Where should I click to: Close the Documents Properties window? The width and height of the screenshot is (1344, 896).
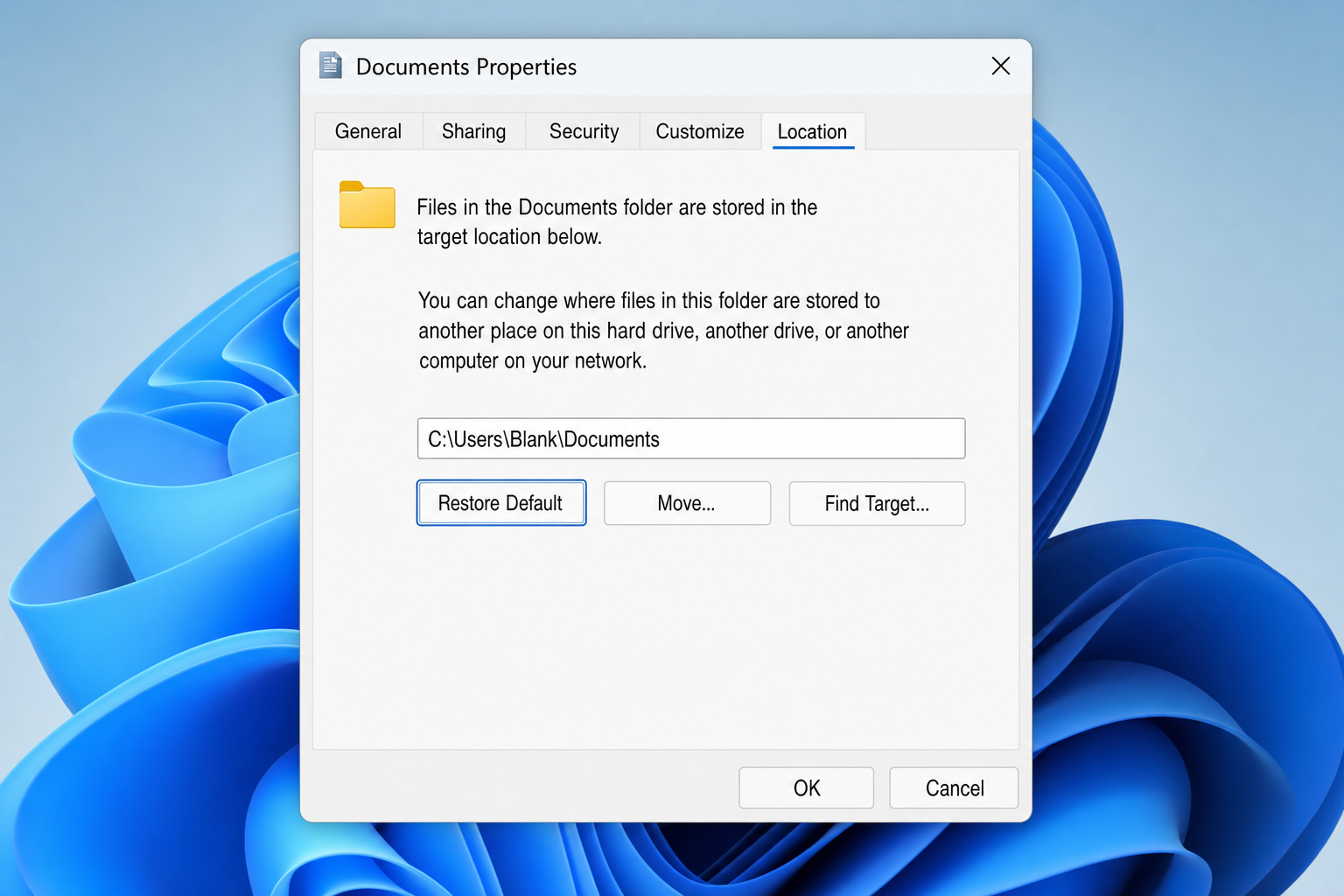(x=1001, y=66)
